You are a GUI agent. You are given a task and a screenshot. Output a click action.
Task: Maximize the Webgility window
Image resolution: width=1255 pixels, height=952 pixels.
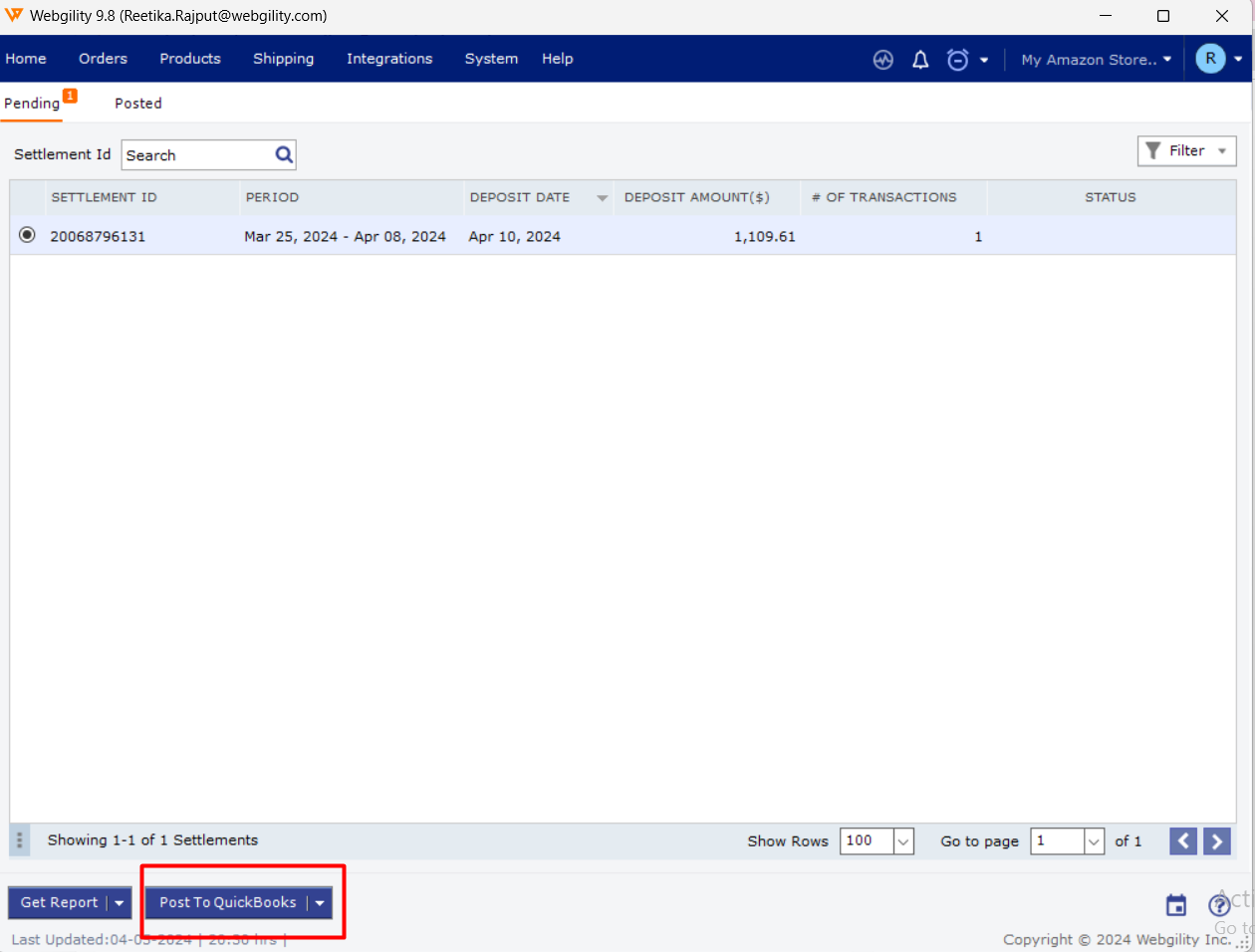click(1162, 16)
